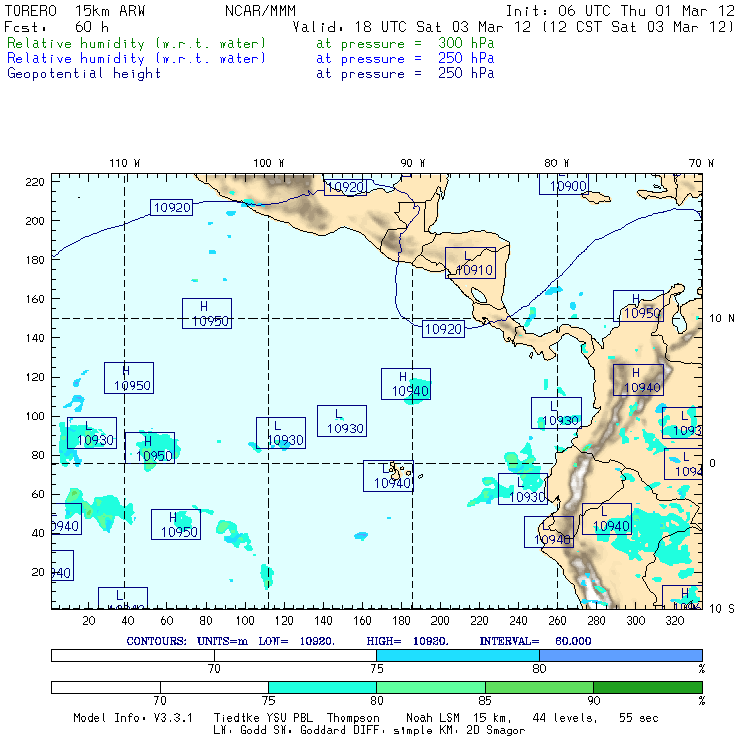This screenshot has width=740, height=740.
Task: Click the Geopotential height legend entry
Action: pyautogui.click(x=84, y=73)
